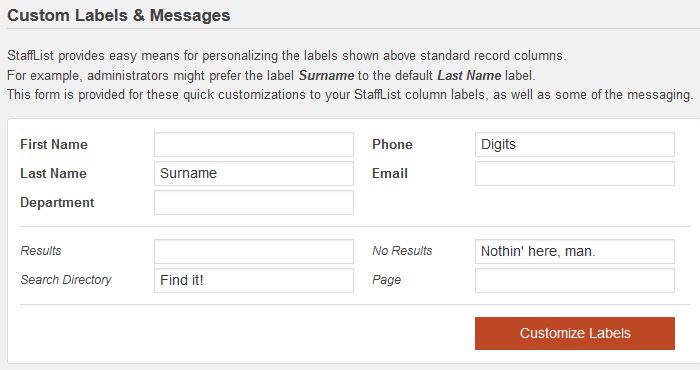Select the Department label
Screen dimensions: 700x370
tap(57, 203)
